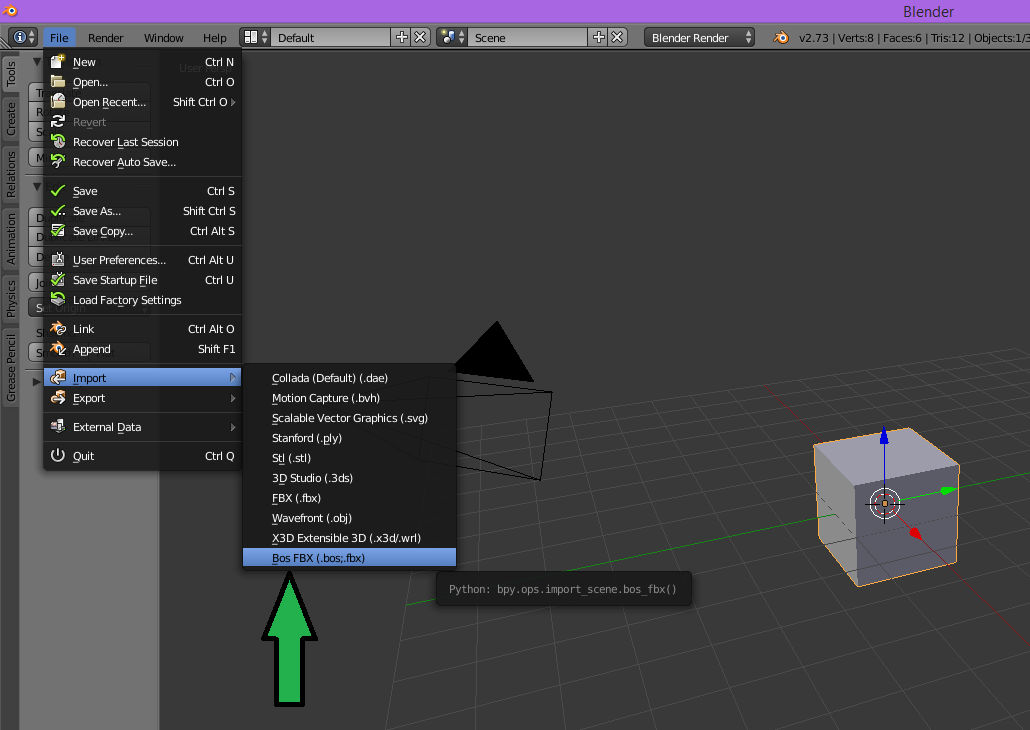This screenshot has height=730, width=1030.
Task: Add a new screen layout
Action: pyautogui.click(x=401, y=37)
